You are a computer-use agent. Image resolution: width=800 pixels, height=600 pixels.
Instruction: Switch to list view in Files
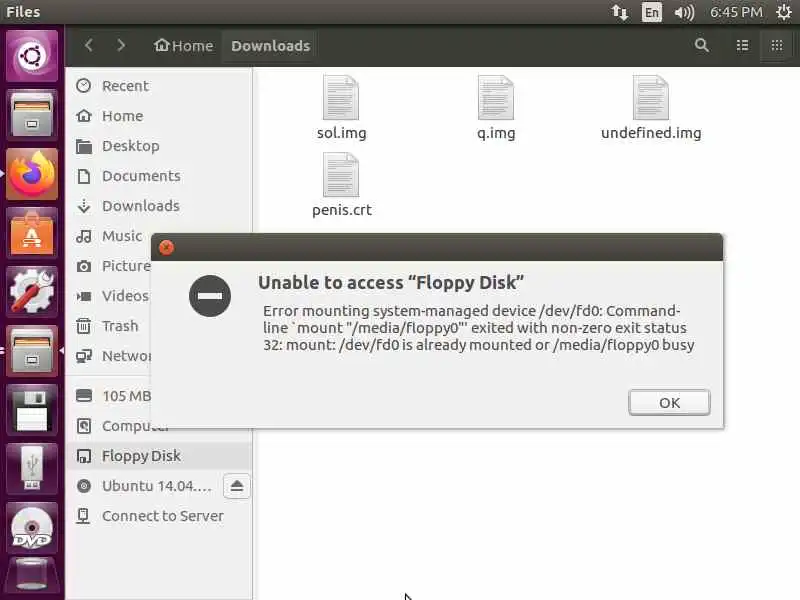click(742, 45)
